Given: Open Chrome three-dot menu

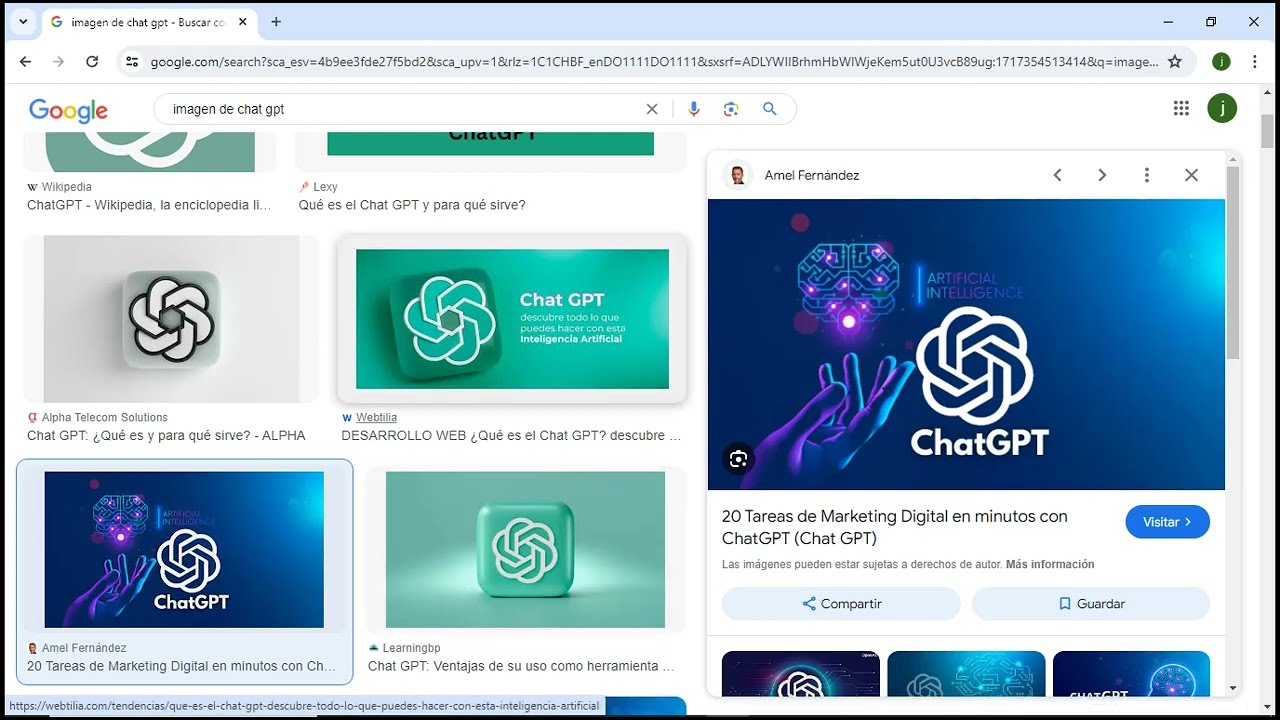Looking at the screenshot, I should [1254, 62].
